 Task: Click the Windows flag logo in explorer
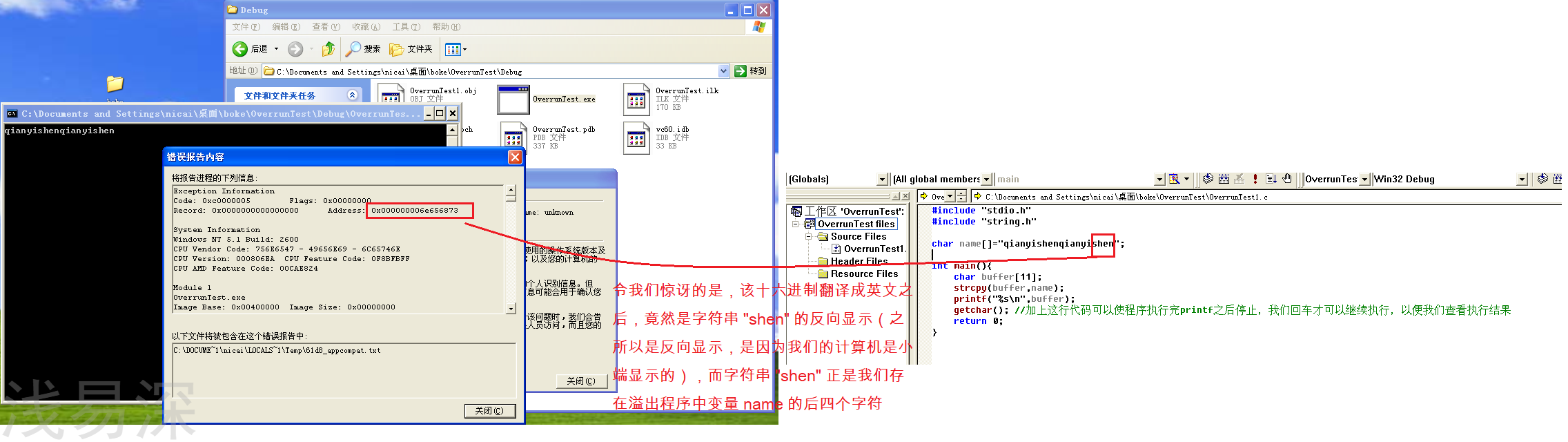[759, 27]
